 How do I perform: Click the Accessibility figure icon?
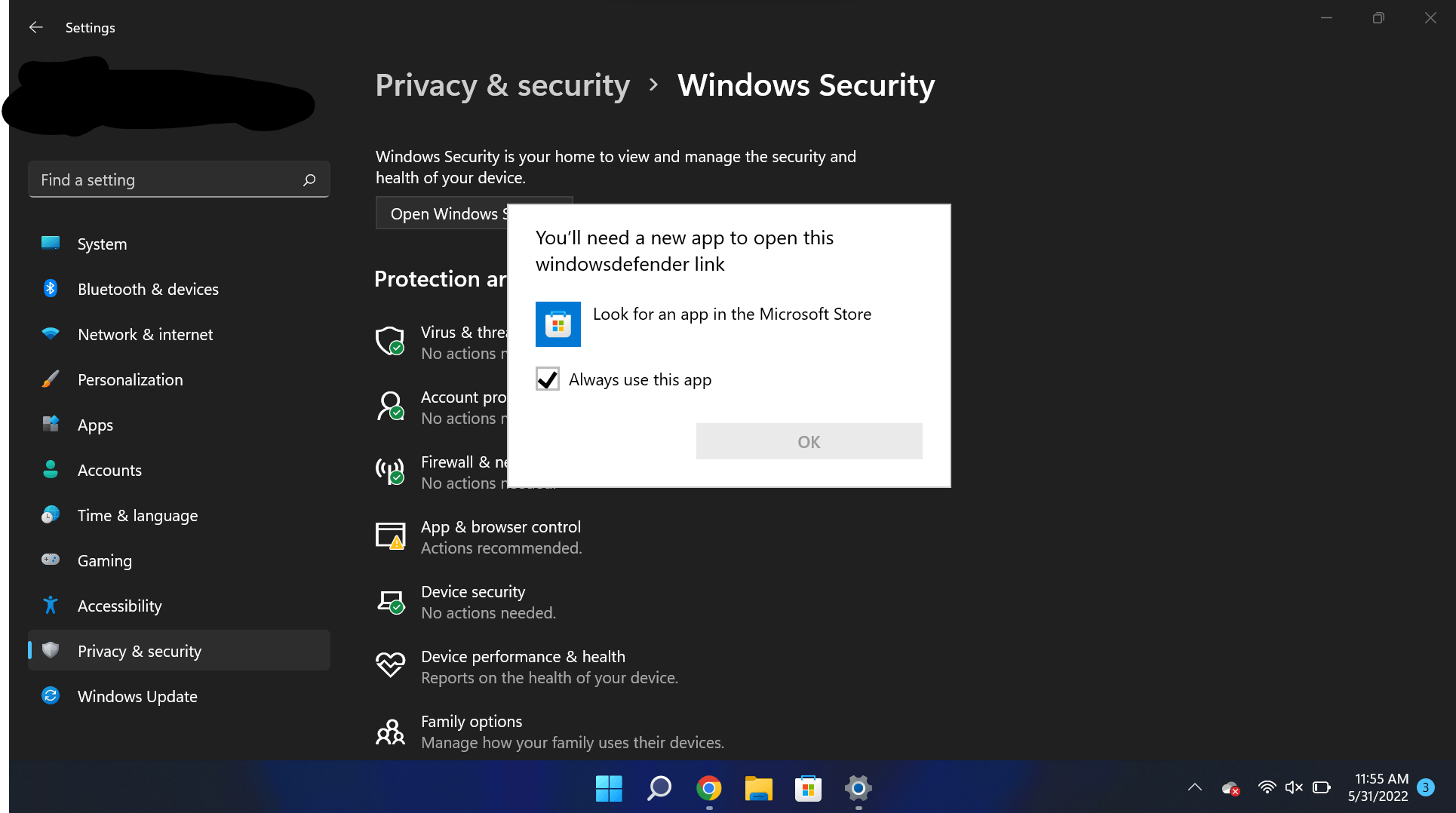pyautogui.click(x=51, y=605)
